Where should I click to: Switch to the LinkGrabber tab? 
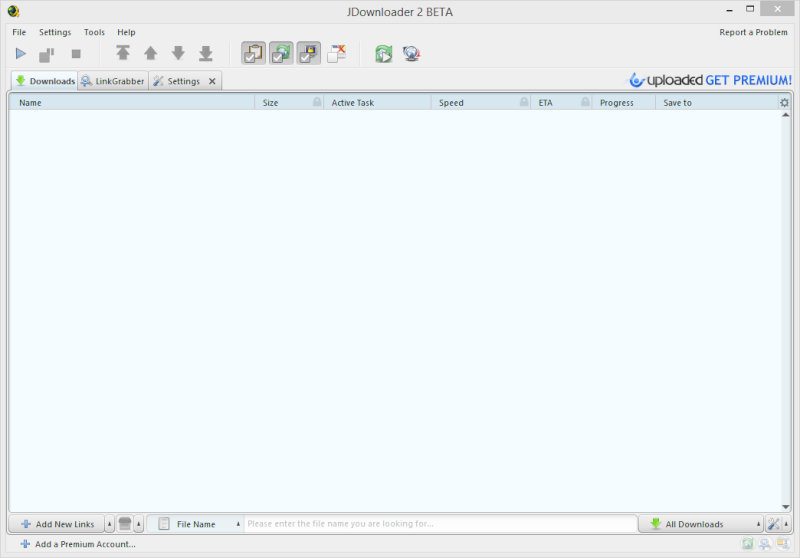click(x=113, y=81)
